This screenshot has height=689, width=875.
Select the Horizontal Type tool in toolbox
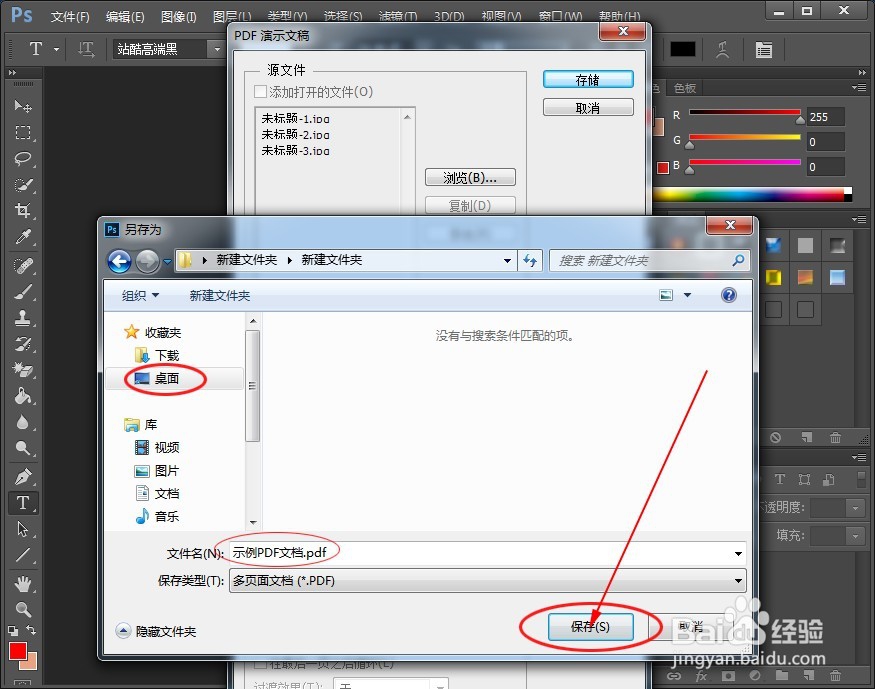23,503
